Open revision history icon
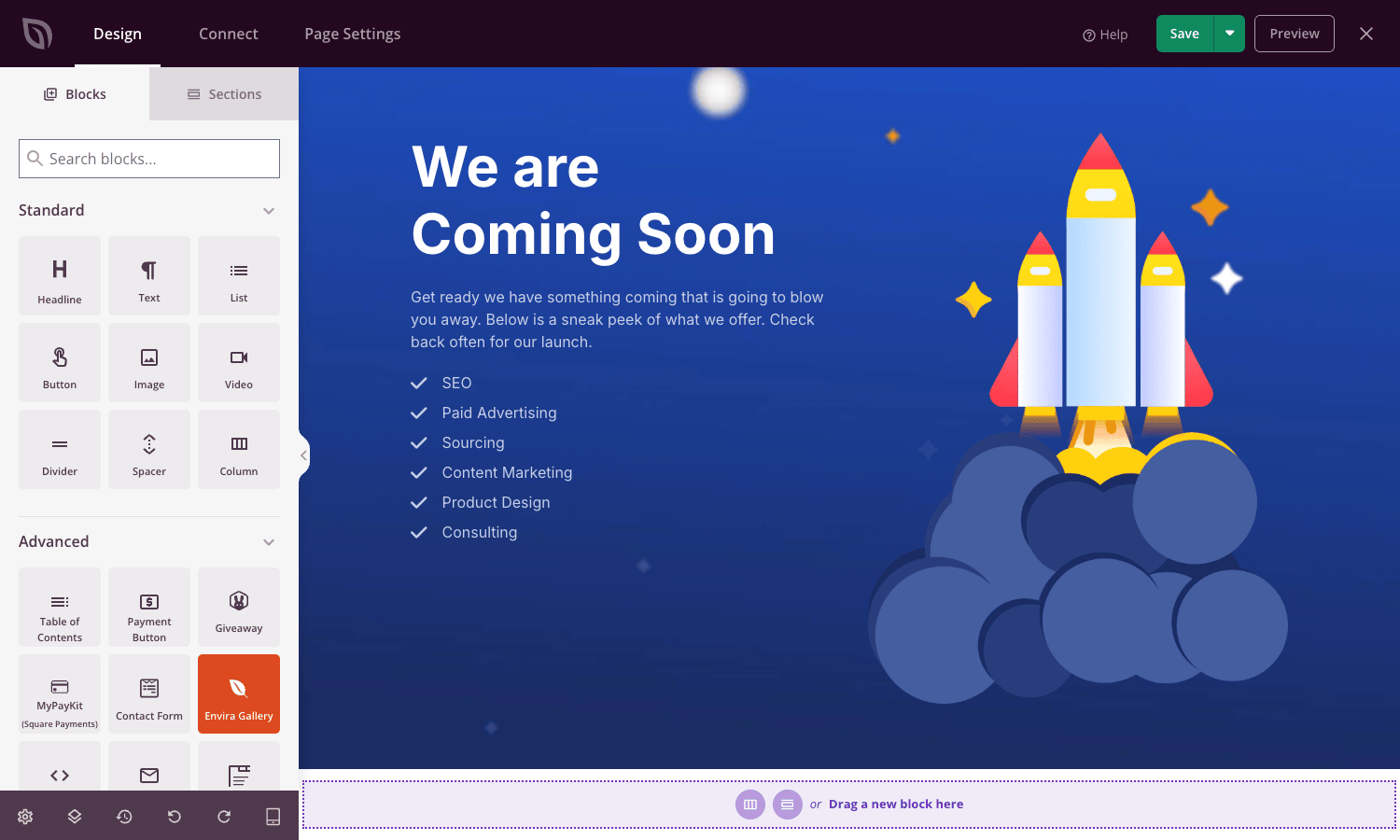Viewport: 1400px width, 840px height. (x=124, y=817)
